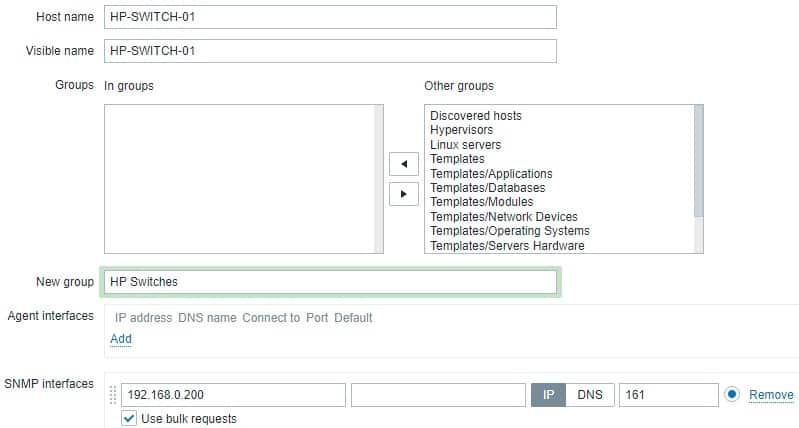Viewport: 799px width, 428px height.
Task: Click the Visible name input field
Action: [330, 51]
